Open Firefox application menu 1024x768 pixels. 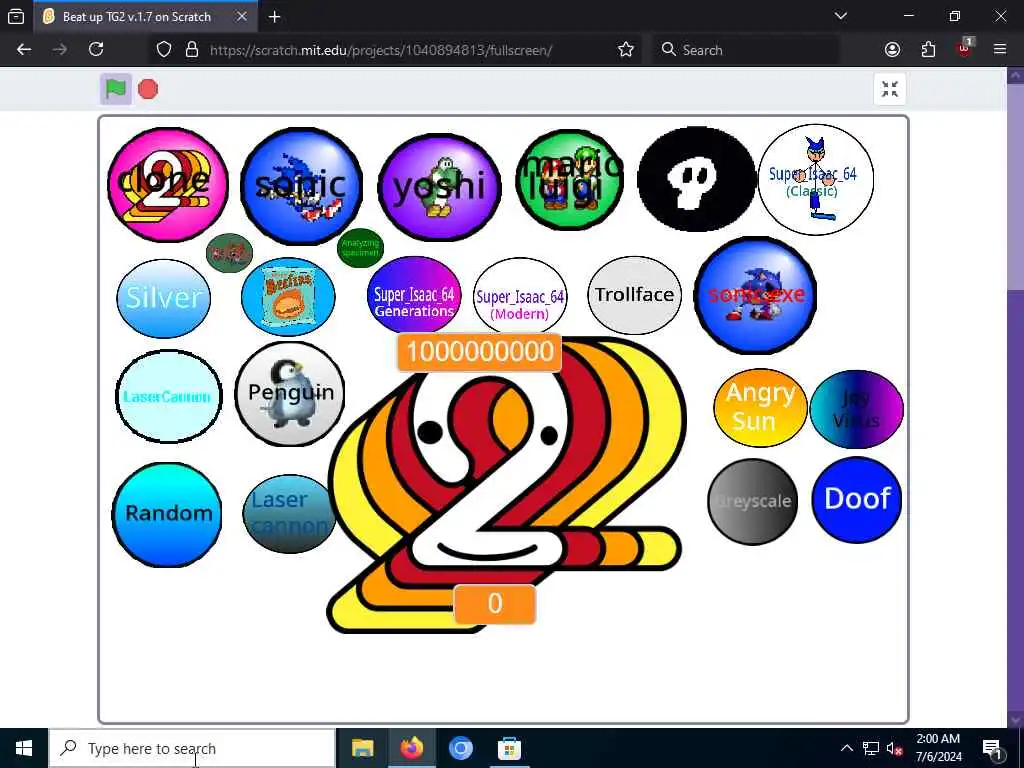1000,50
